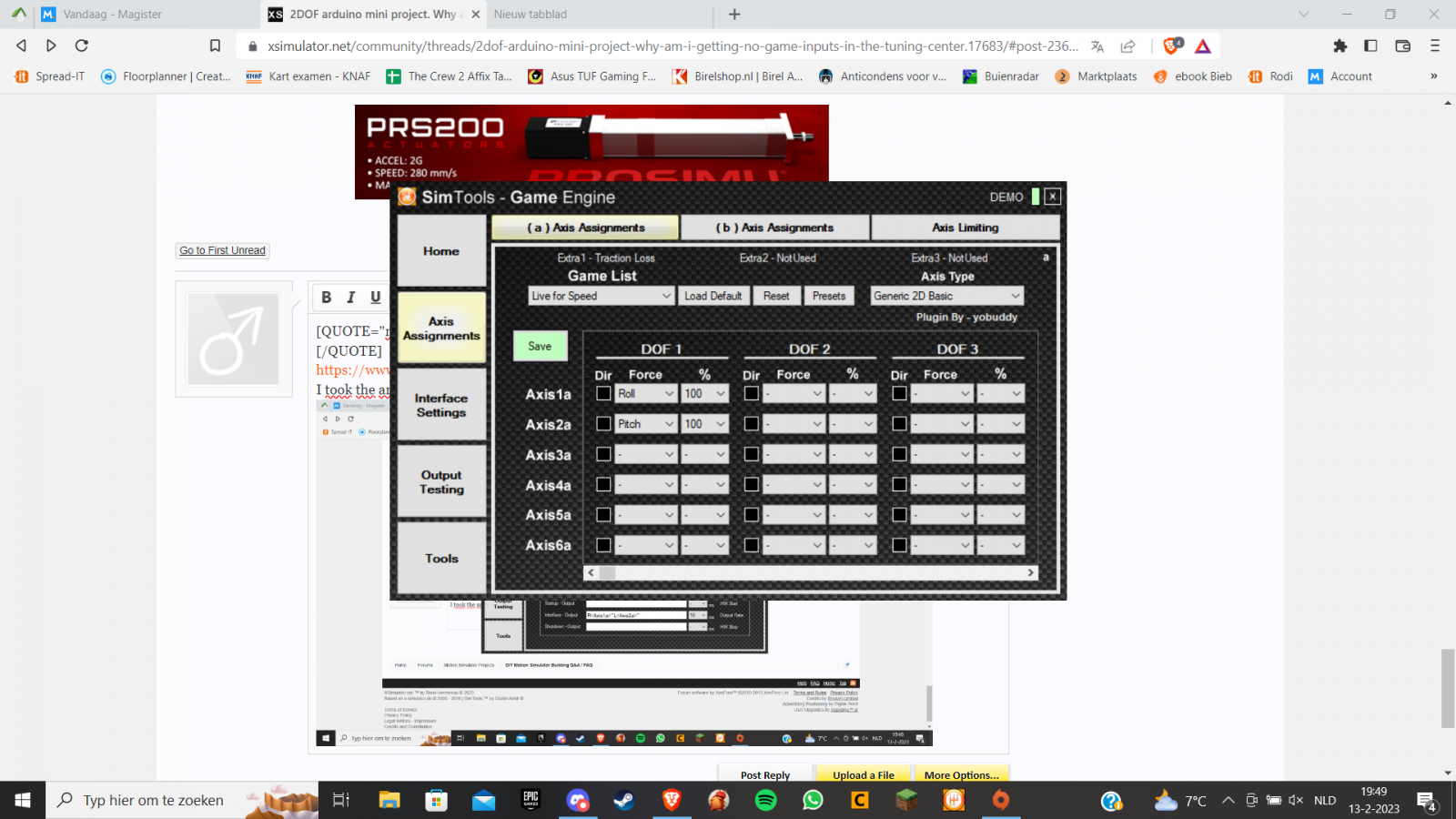1456x819 pixels.
Task: Switch to Axis Limiting tab
Action: tap(966, 227)
